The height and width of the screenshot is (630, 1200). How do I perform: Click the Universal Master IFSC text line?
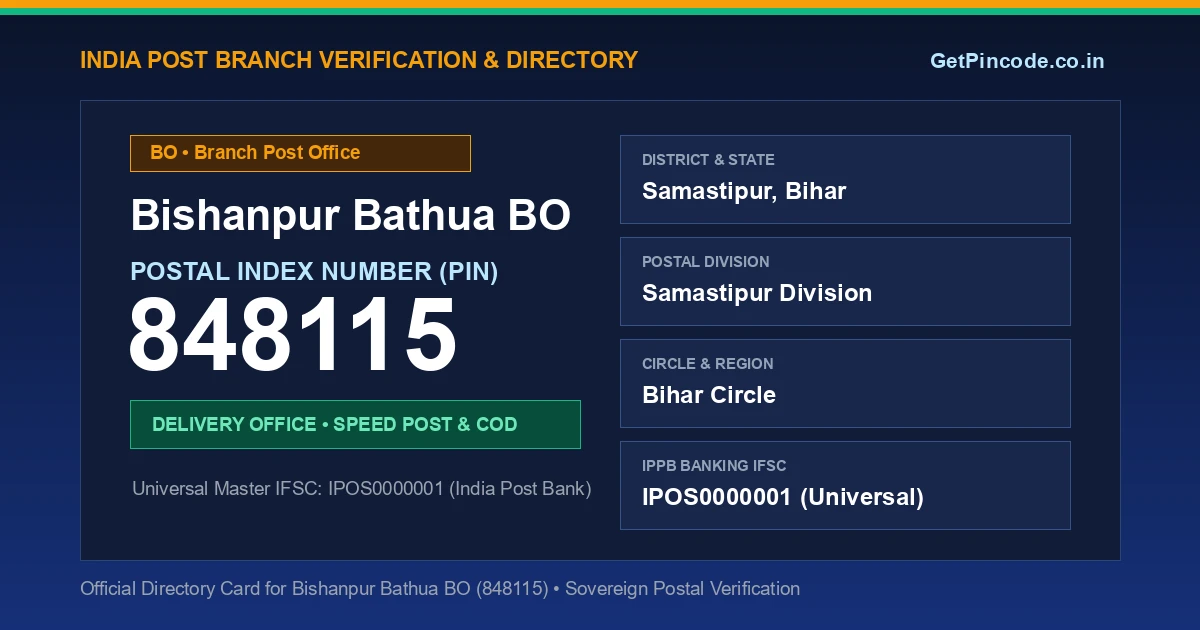(362, 489)
